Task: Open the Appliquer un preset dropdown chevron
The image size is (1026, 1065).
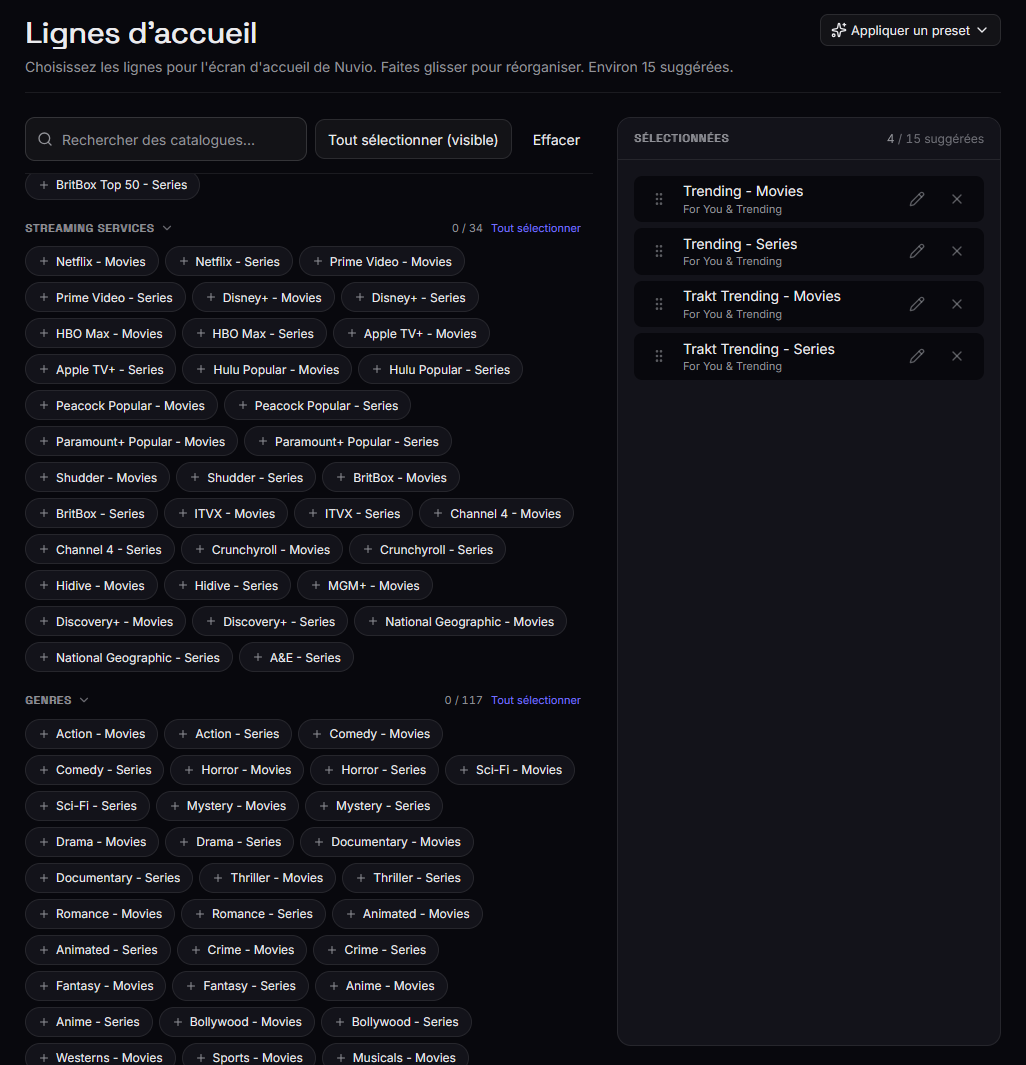Action: click(982, 31)
